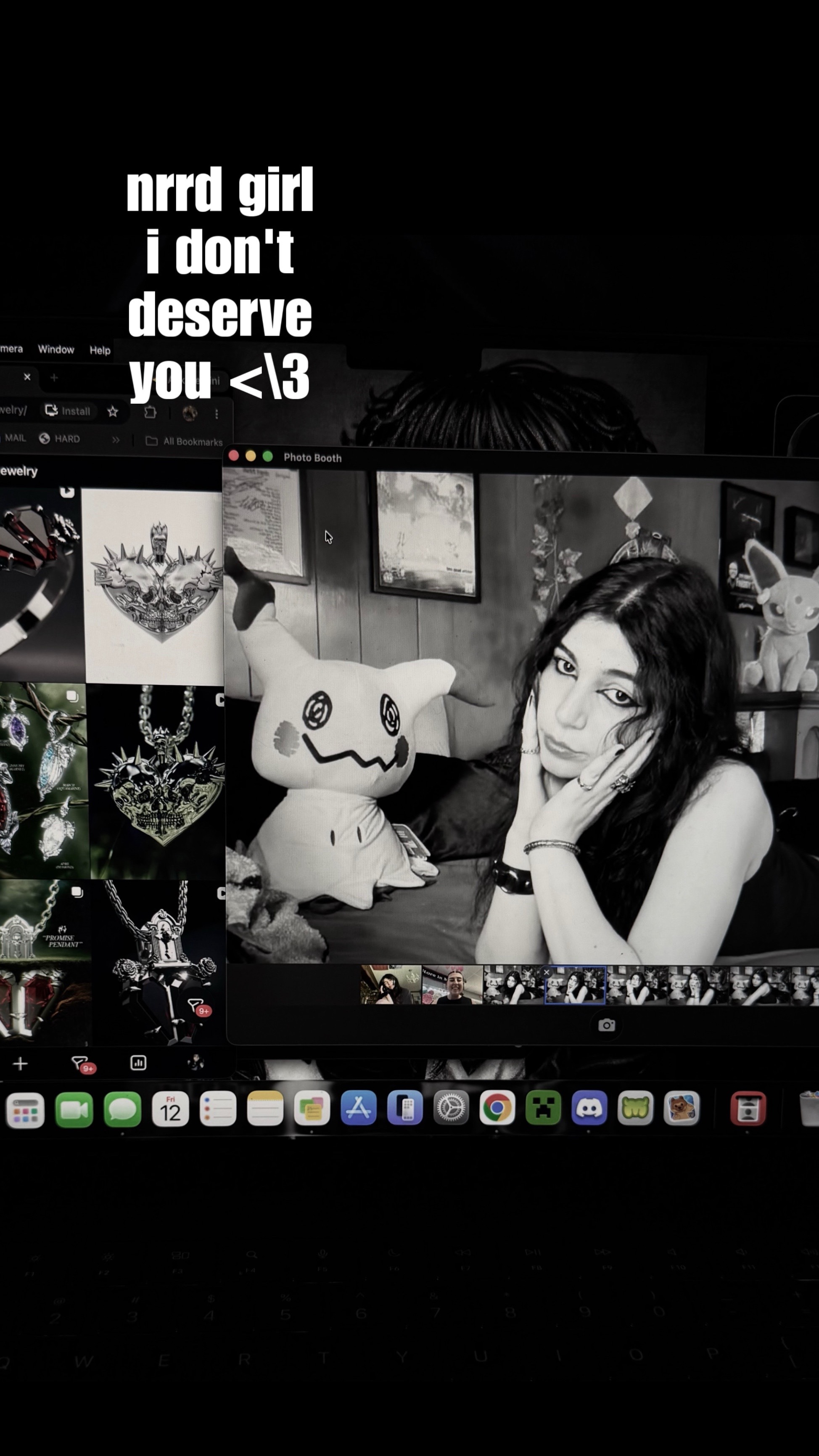Open Calendar showing Fri 12 in Dock
Image resolution: width=819 pixels, height=1456 pixels.
(170, 1109)
